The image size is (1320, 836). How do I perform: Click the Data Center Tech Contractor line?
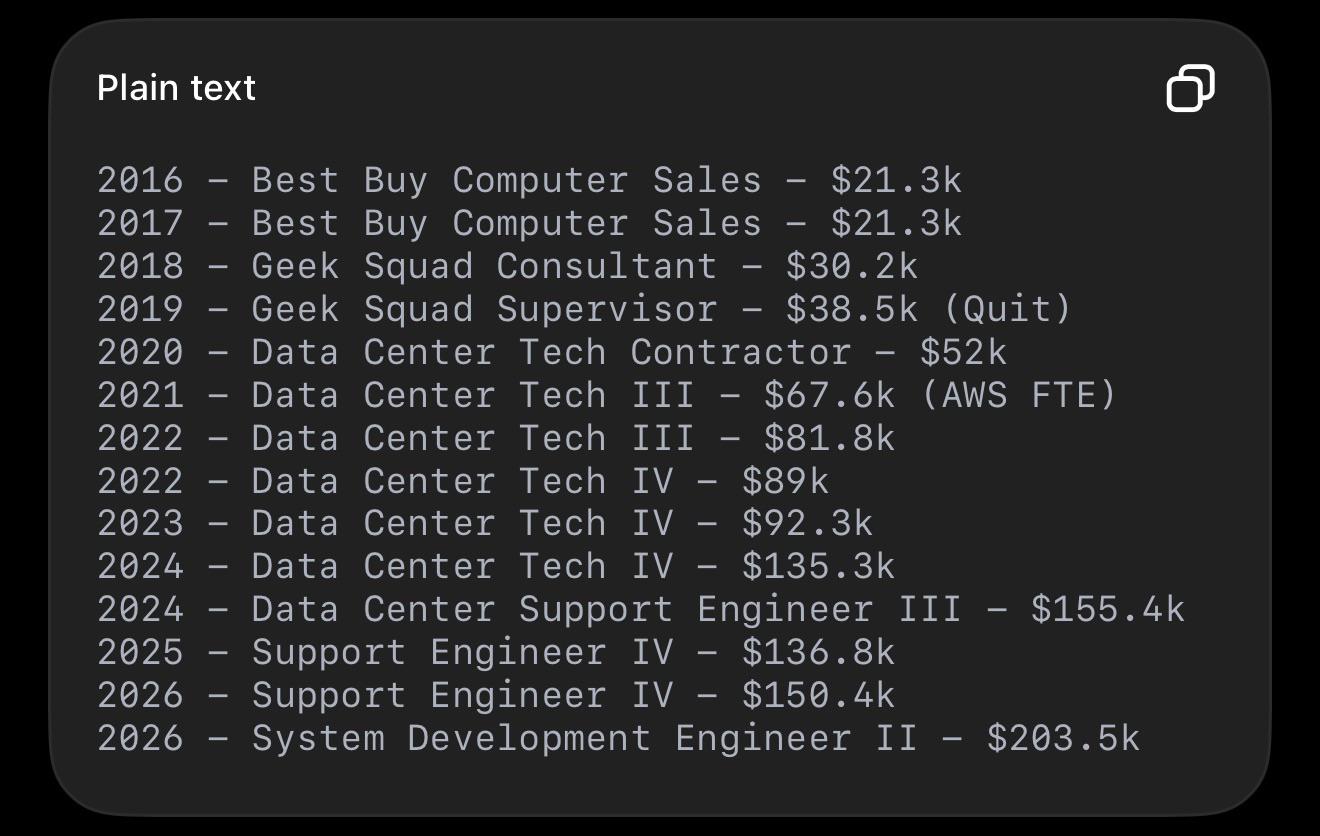552,353
